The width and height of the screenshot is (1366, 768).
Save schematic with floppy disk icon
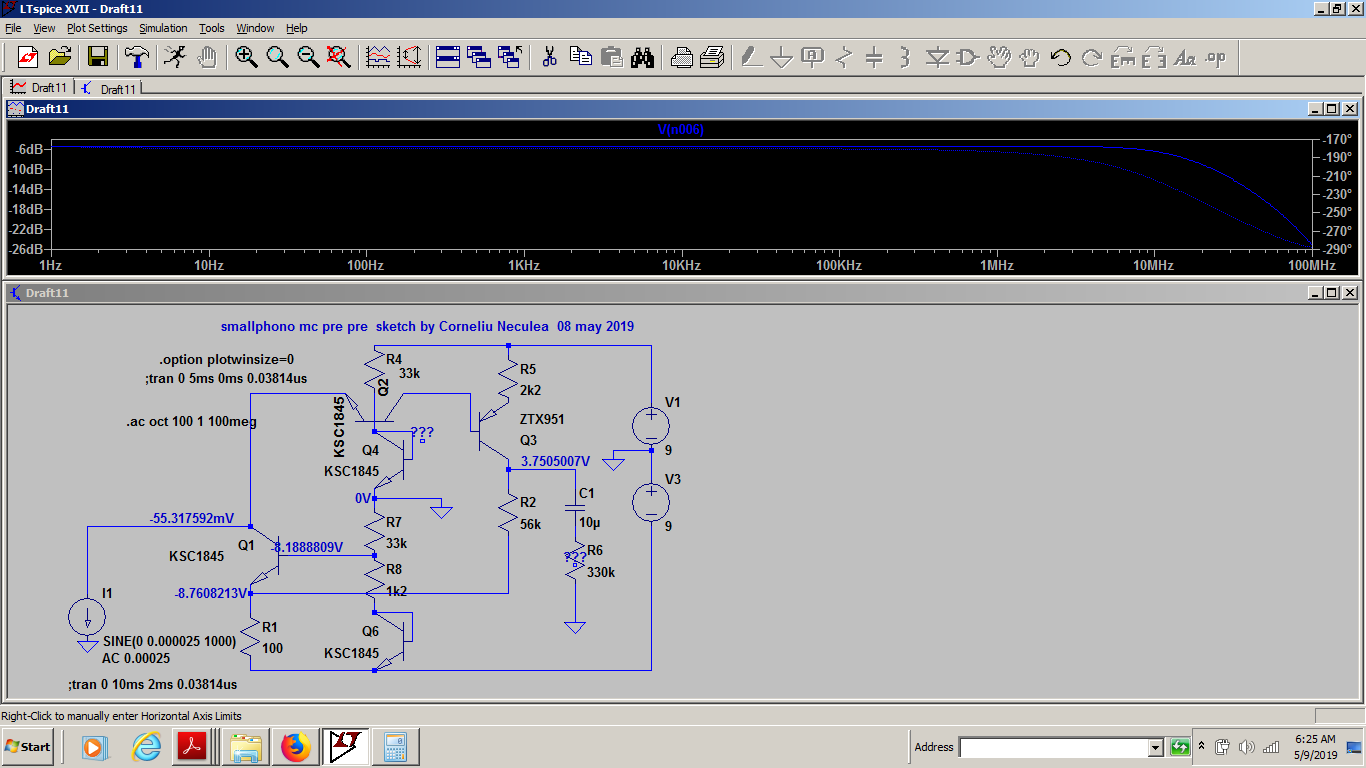97,57
